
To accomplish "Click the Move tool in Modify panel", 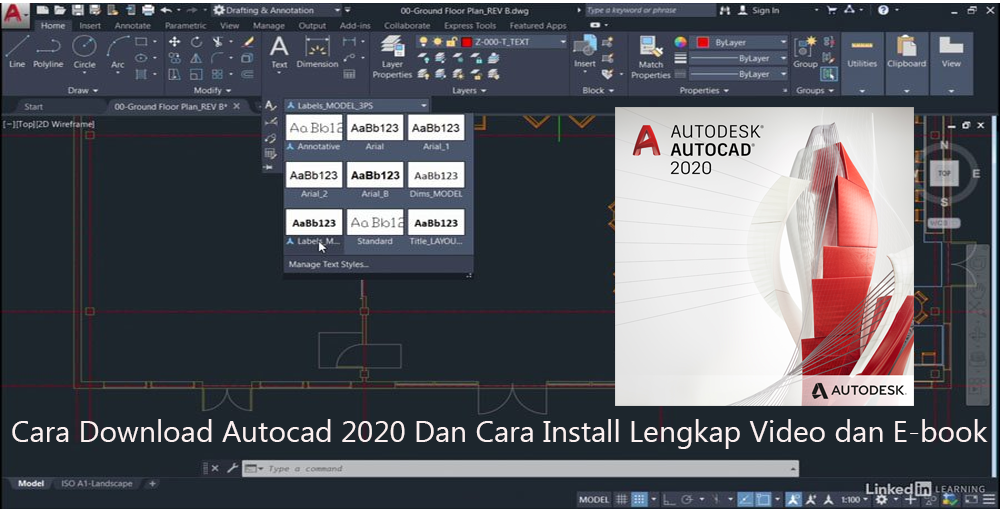I will [x=174, y=41].
